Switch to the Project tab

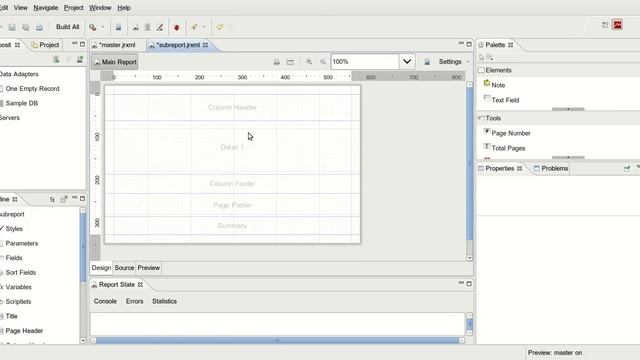pos(45,45)
